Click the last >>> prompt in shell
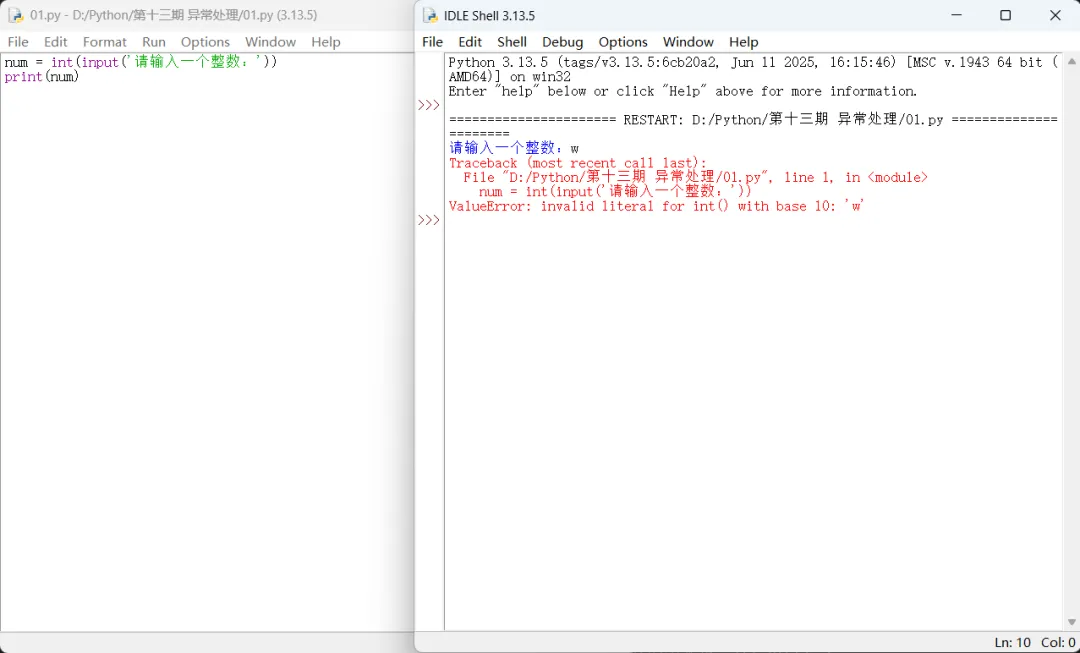Screen dimensions: 1080x653 [x=428, y=220]
